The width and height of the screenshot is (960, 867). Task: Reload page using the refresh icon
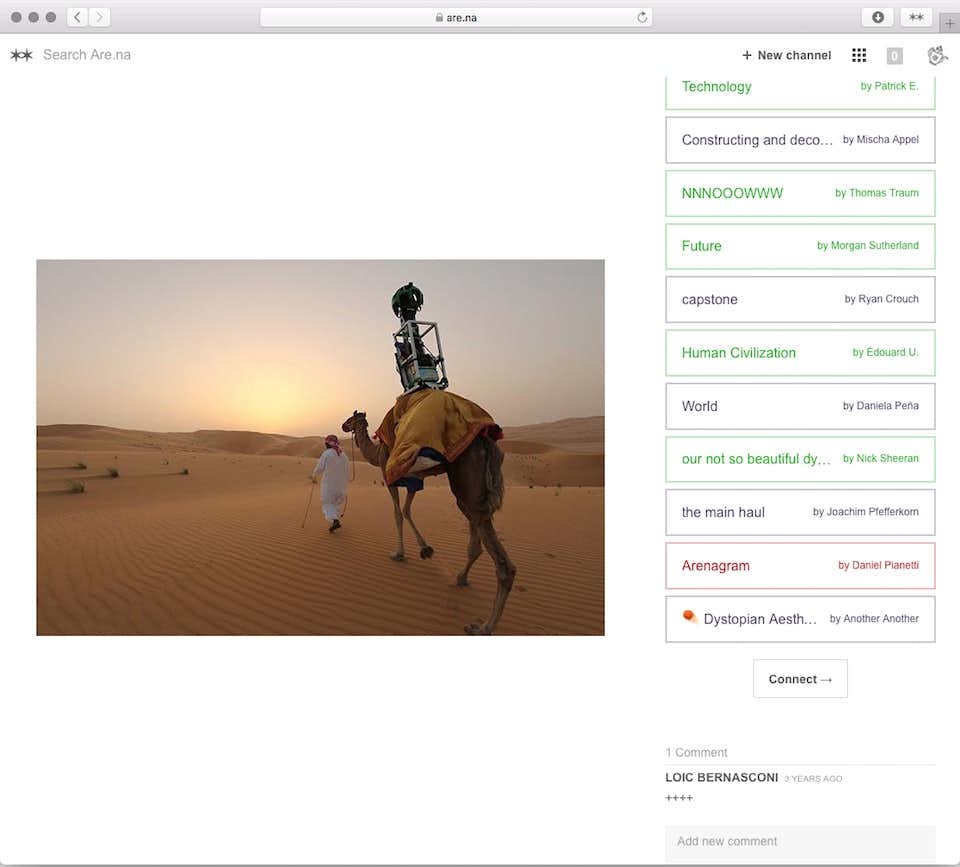pos(642,17)
